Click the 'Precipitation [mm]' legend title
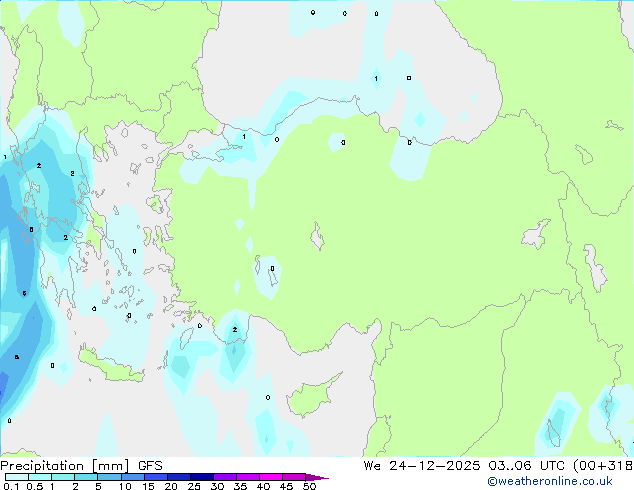This screenshot has width=634, height=490. click(65, 466)
